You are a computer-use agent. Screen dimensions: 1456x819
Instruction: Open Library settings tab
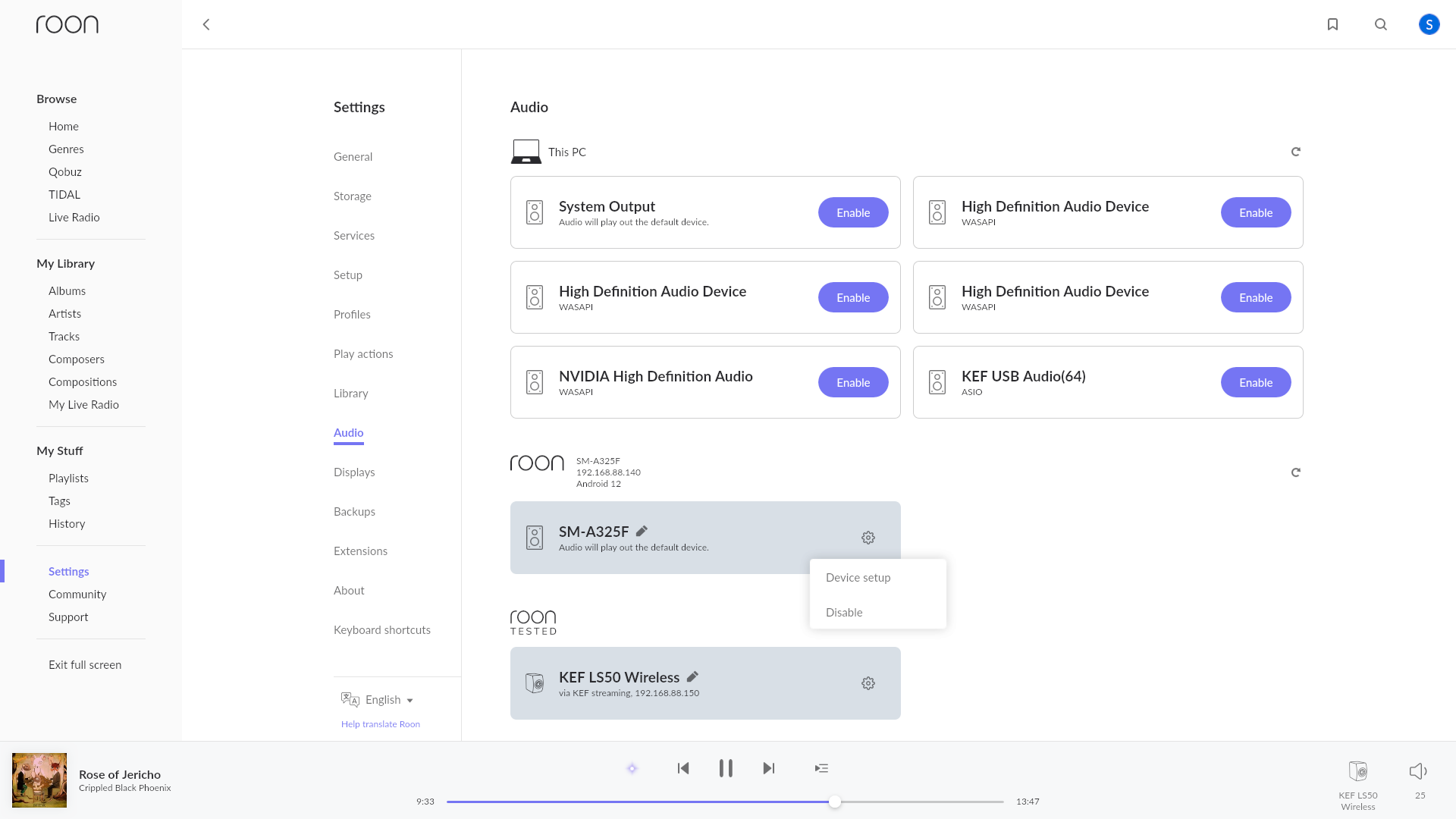(x=351, y=393)
